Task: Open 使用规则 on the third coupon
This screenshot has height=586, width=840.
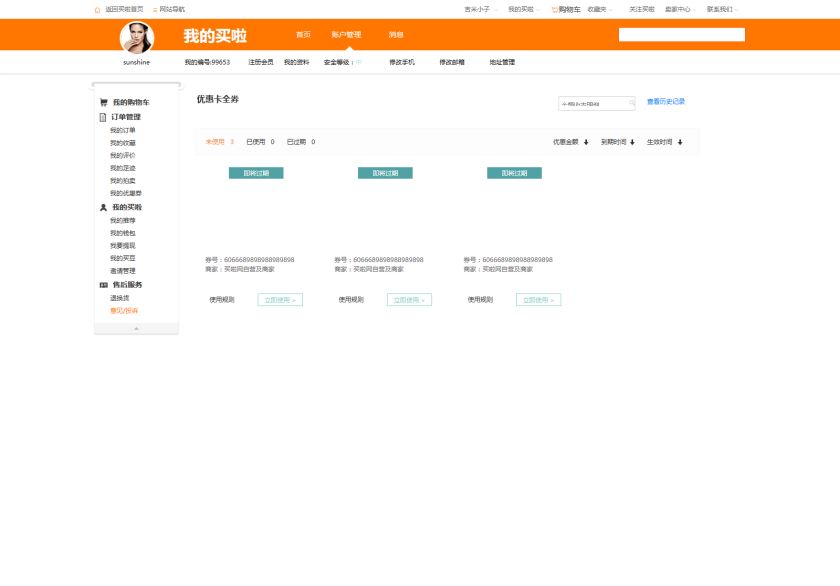Action: click(x=480, y=300)
